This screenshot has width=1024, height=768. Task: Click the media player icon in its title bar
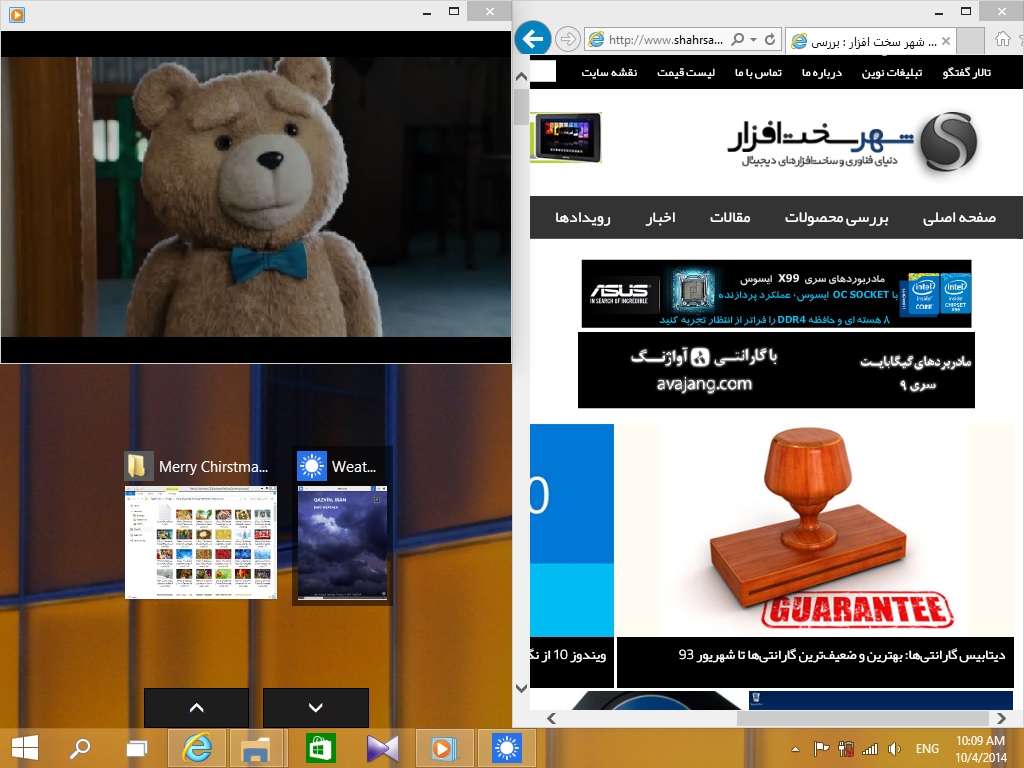(17, 14)
